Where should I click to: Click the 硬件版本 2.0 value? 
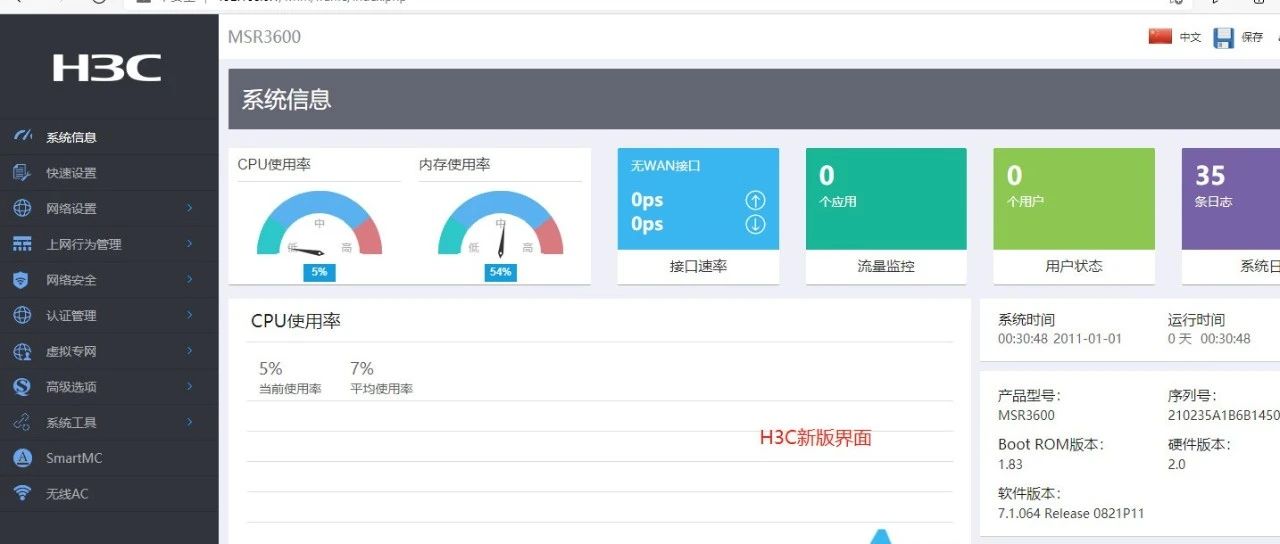pyautogui.click(x=1177, y=464)
